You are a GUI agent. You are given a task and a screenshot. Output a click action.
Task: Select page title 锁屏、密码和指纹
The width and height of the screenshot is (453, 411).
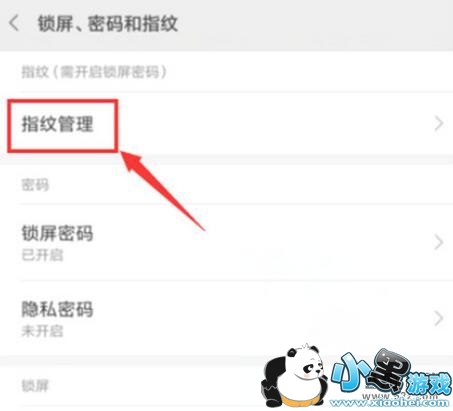click(108, 24)
